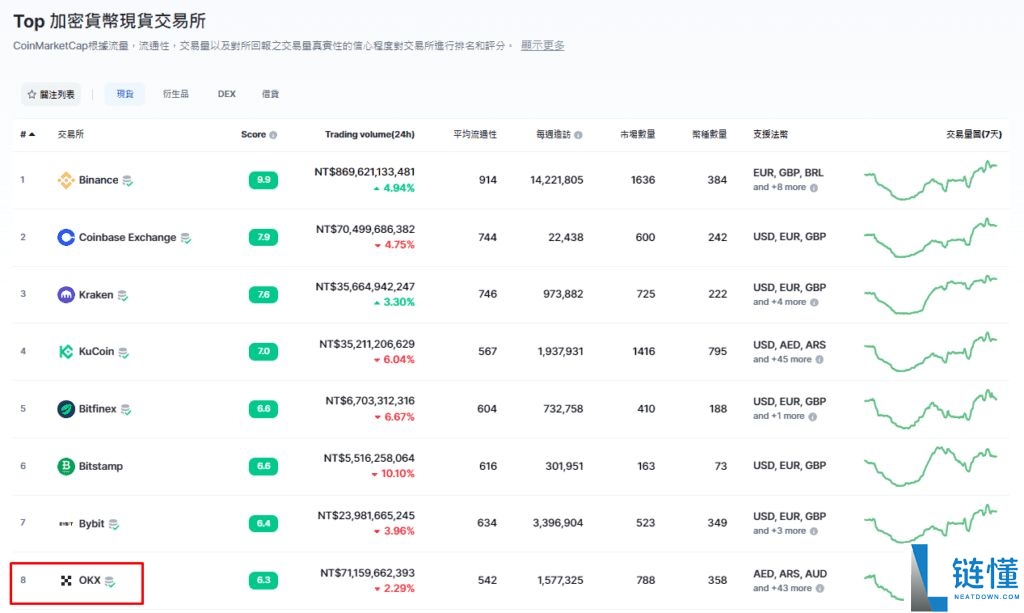The height and width of the screenshot is (613, 1024).
Task: Sort by the 每週造訪 column header
Action: pyautogui.click(x=553, y=134)
